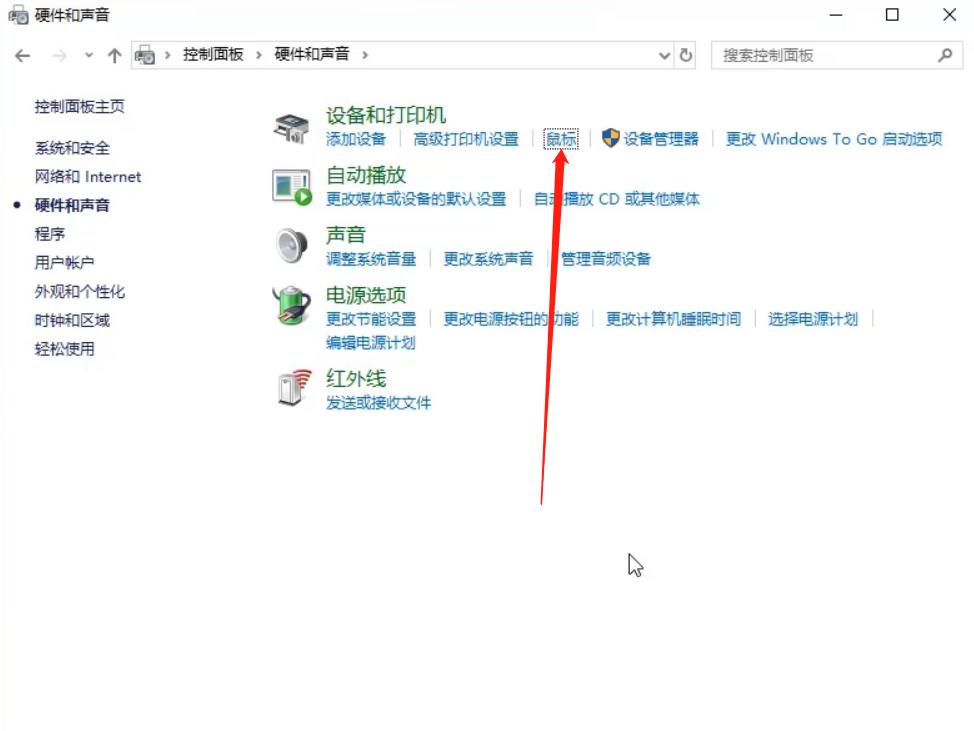974x731 pixels.
Task: Select 控制面板 in the breadcrumb
Action: 213,55
